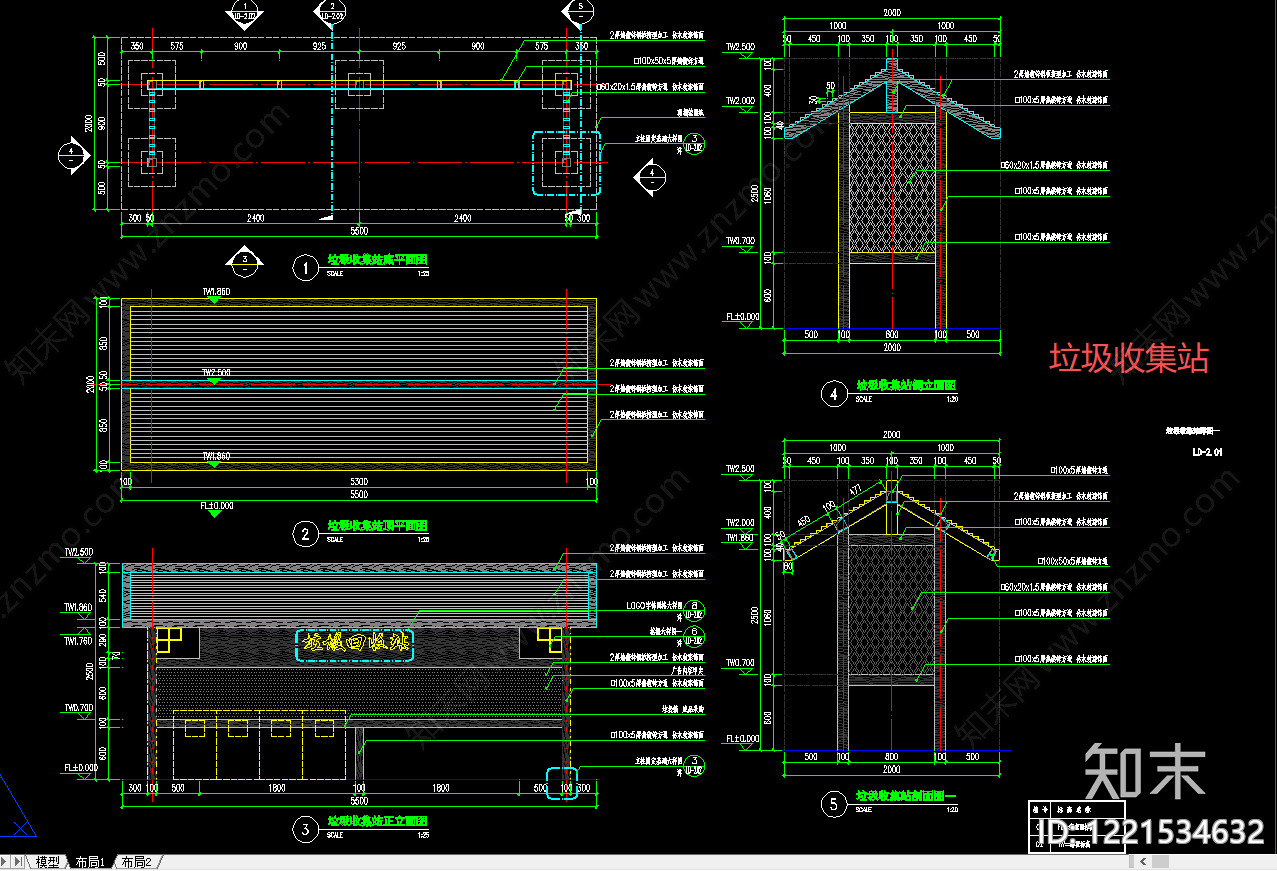1277x871 pixels.
Task: Click section marker 4 left of the plan
Action: click(72, 156)
